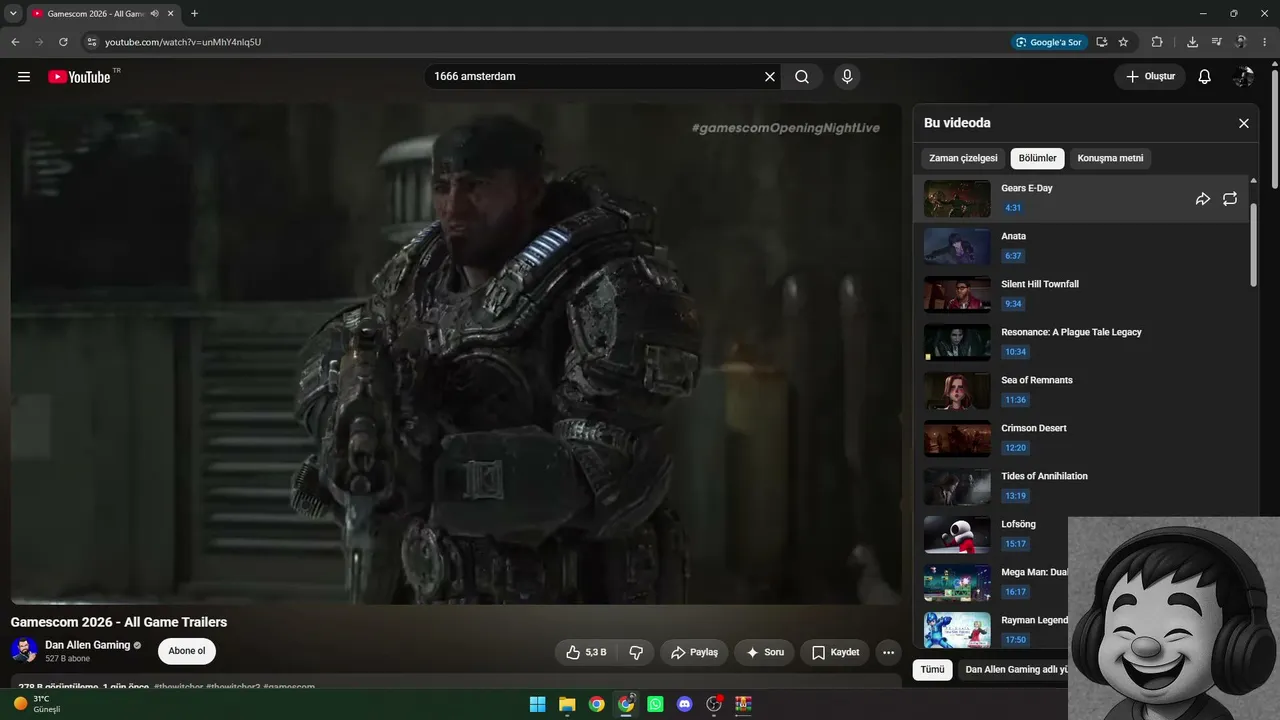Reload the current page
Screen dimensions: 1280x720
[x=63, y=42]
